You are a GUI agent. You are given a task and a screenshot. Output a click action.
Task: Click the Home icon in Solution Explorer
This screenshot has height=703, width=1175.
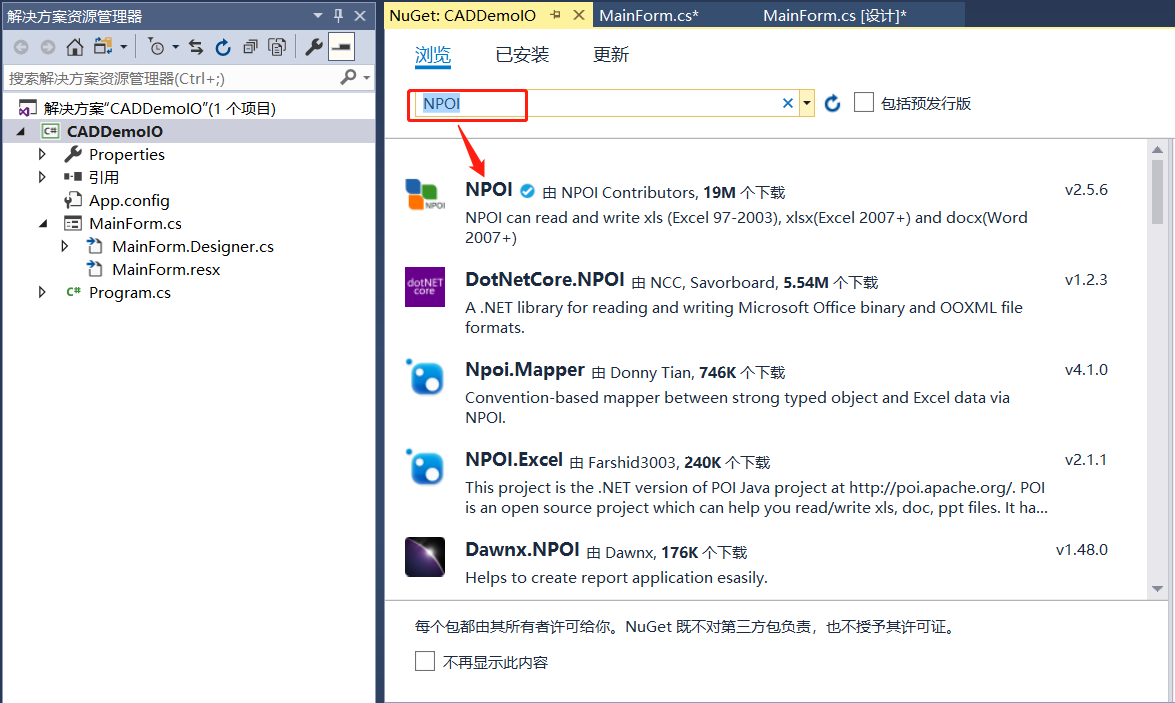coord(74,47)
